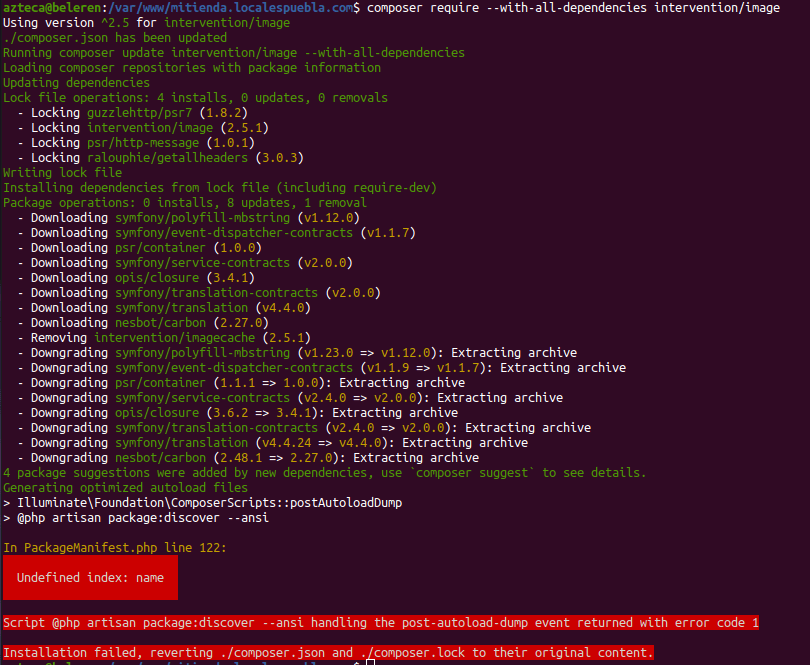Click 'Downgrading symfony/polyfill-mbstring' line
This screenshot has width=810, height=665.
click(x=297, y=352)
